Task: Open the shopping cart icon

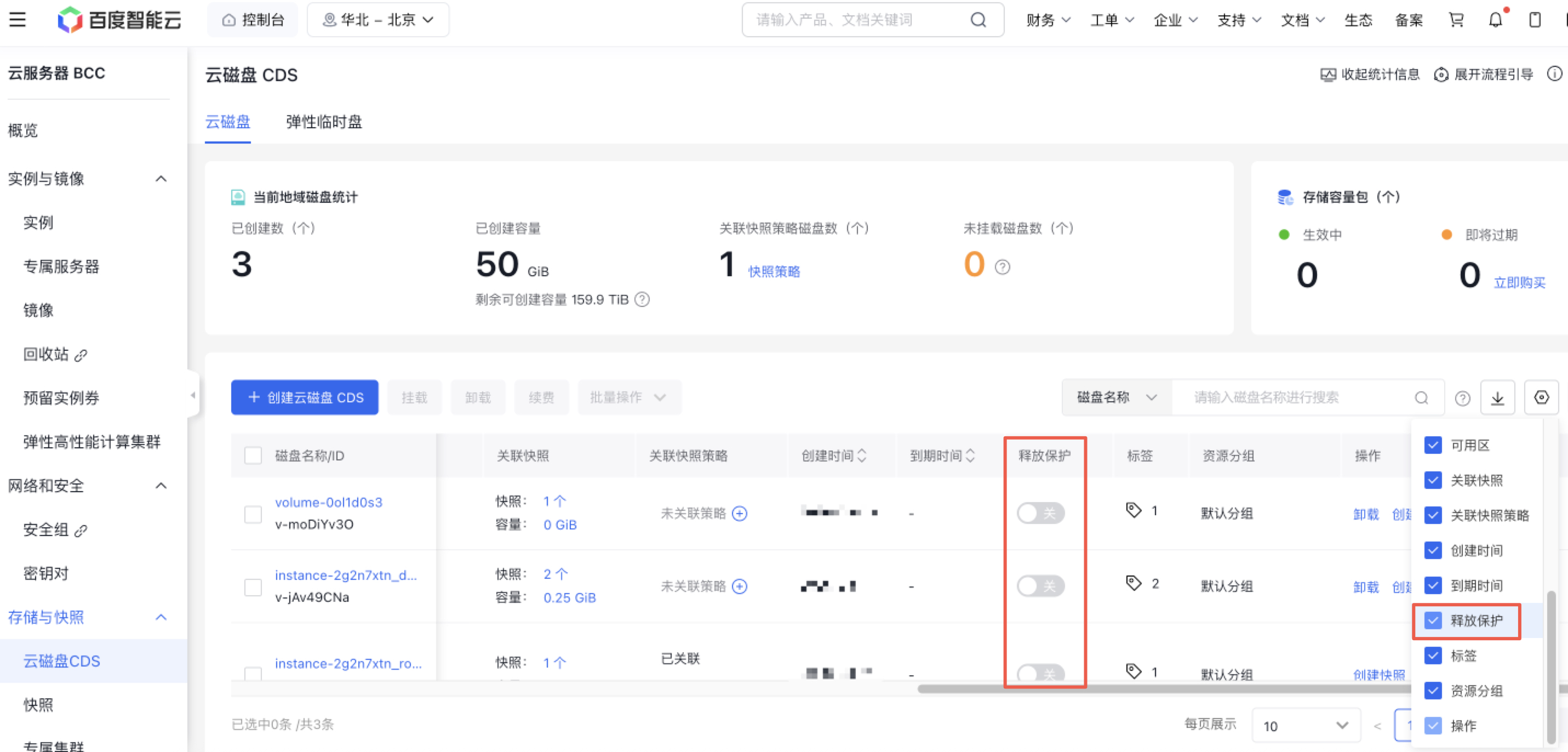Action: coord(1455,20)
